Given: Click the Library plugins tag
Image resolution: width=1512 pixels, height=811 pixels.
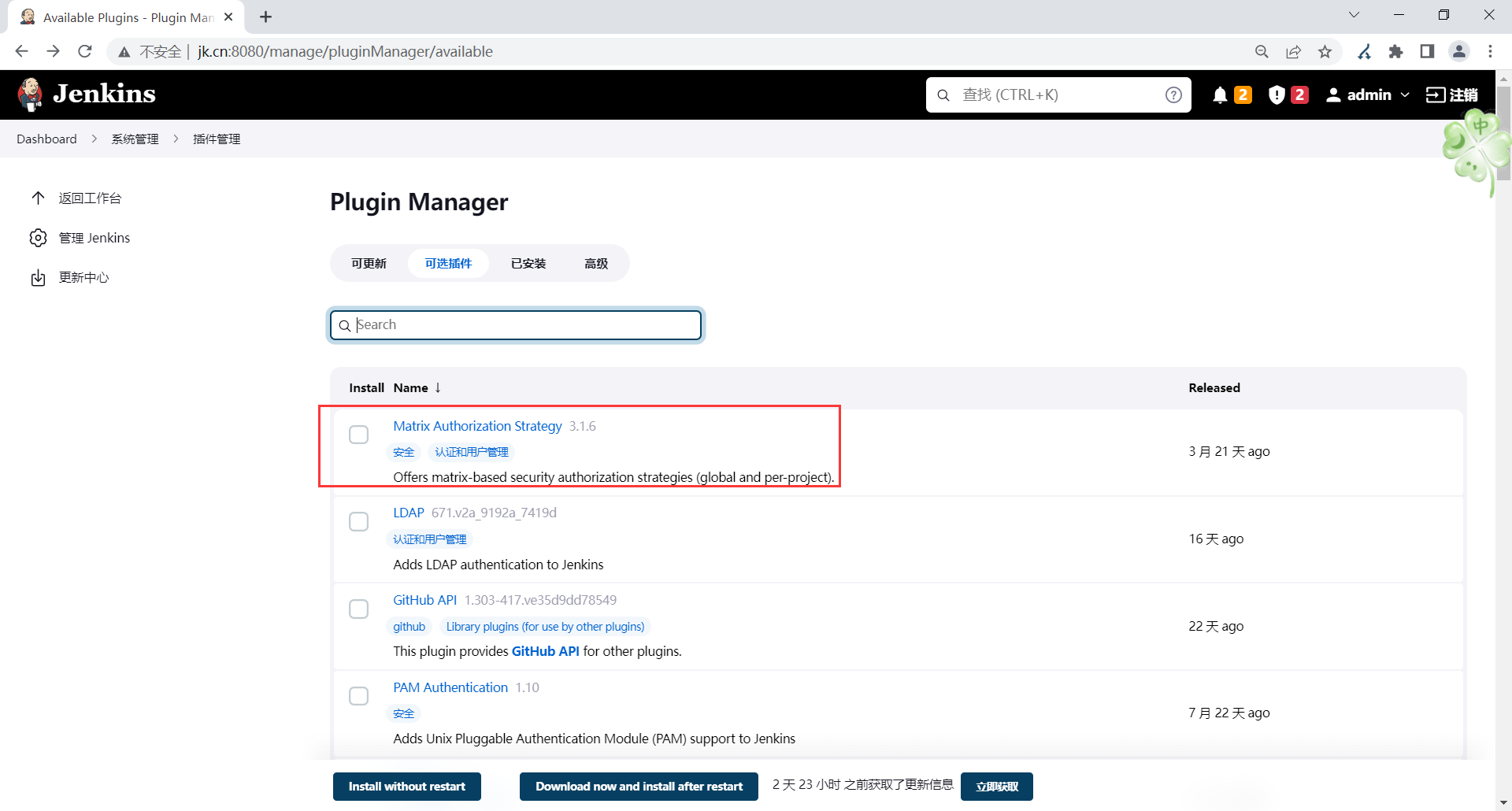Looking at the screenshot, I should point(545,627).
